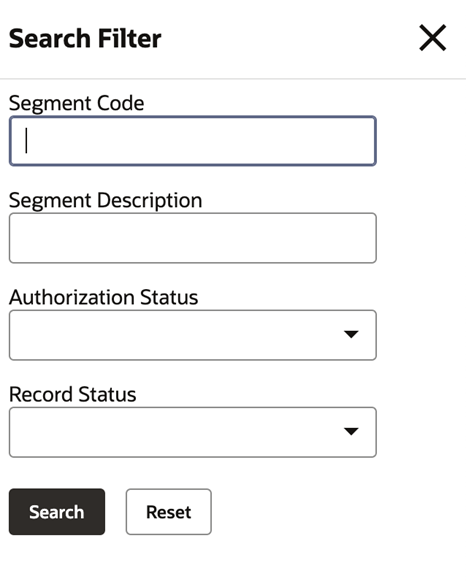Choose the outlined Reset button
466x587 pixels.
(x=168, y=512)
